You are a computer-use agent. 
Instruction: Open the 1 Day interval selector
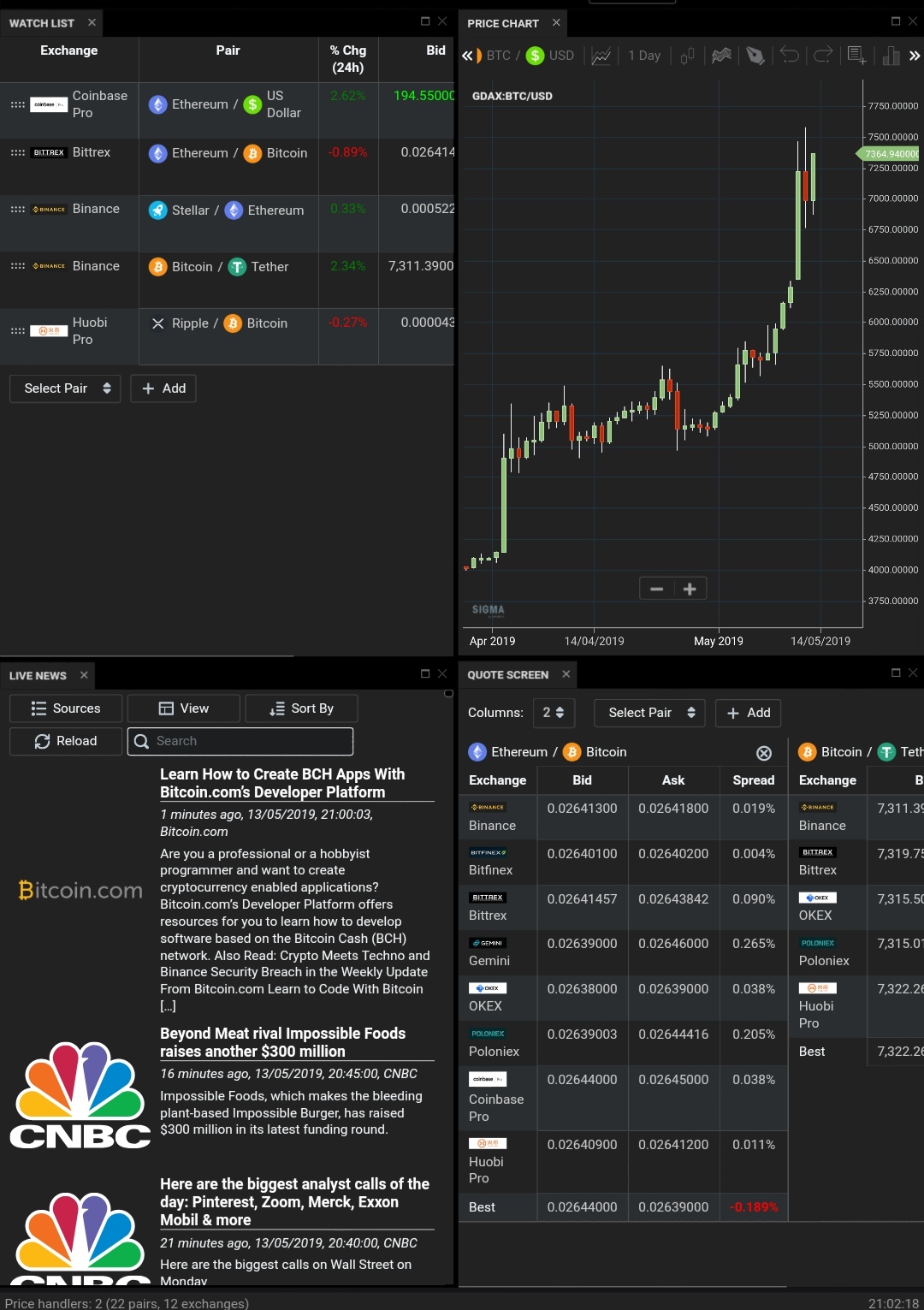[644, 56]
